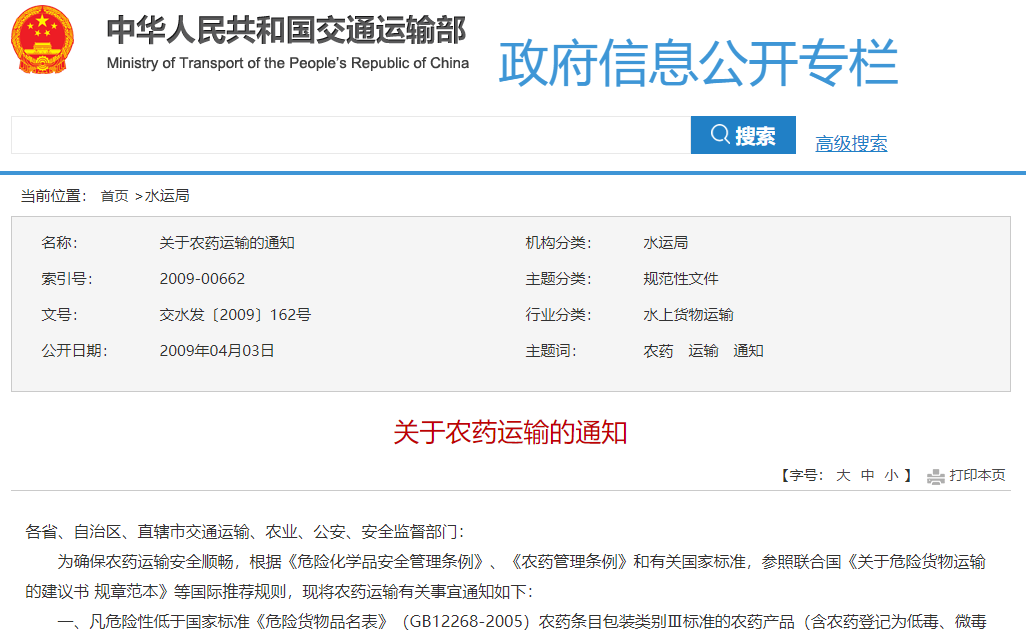Set font size to 大 (large)

pos(843,476)
